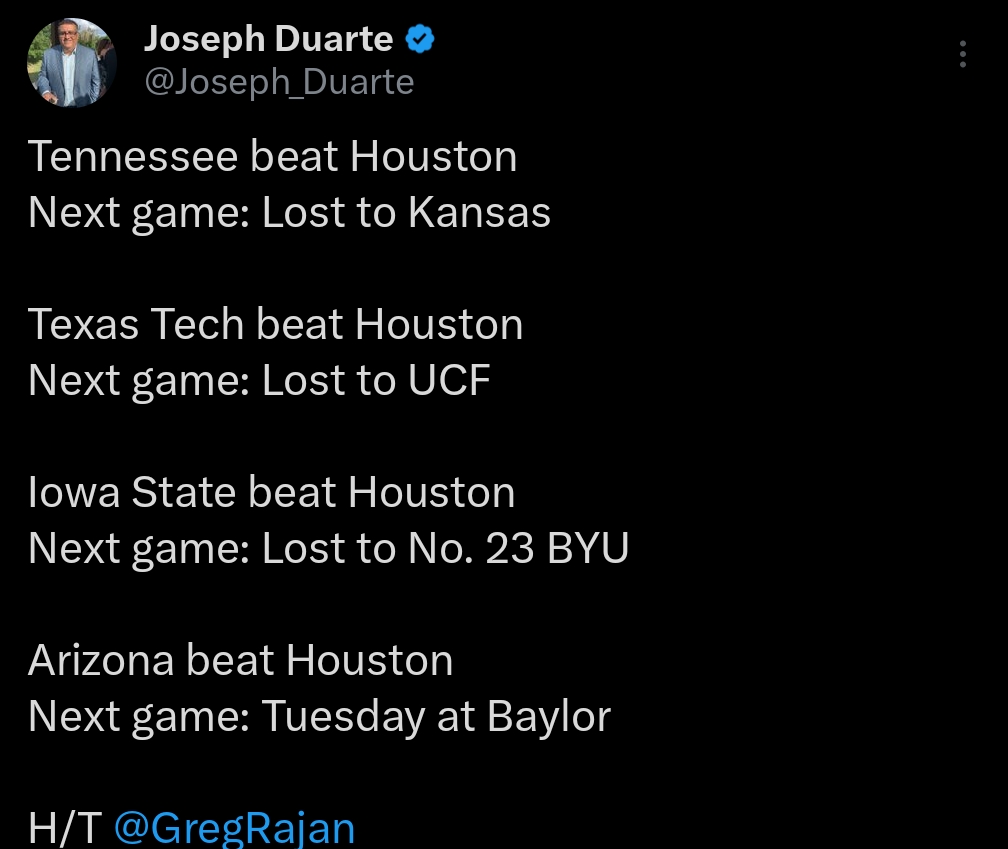Click the word Tuesday in the tweet
This screenshot has width=1008, height=849.
point(342,717)
